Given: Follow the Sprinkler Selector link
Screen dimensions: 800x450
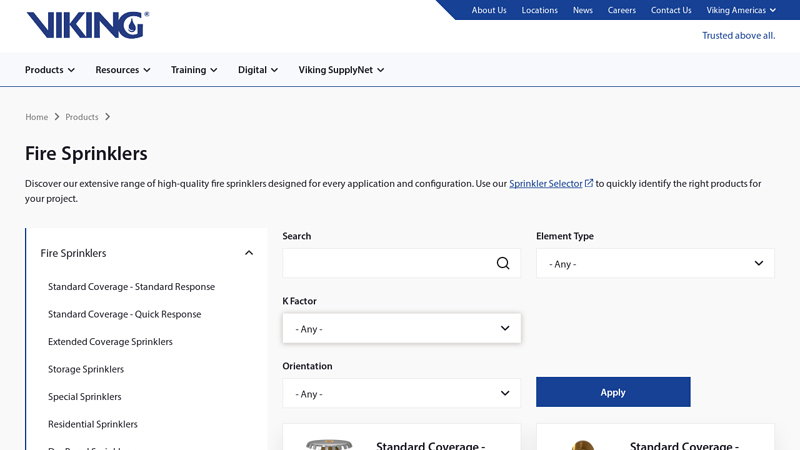Looking at the screenshot, I should pyautogui.click(x=545, y=183).
